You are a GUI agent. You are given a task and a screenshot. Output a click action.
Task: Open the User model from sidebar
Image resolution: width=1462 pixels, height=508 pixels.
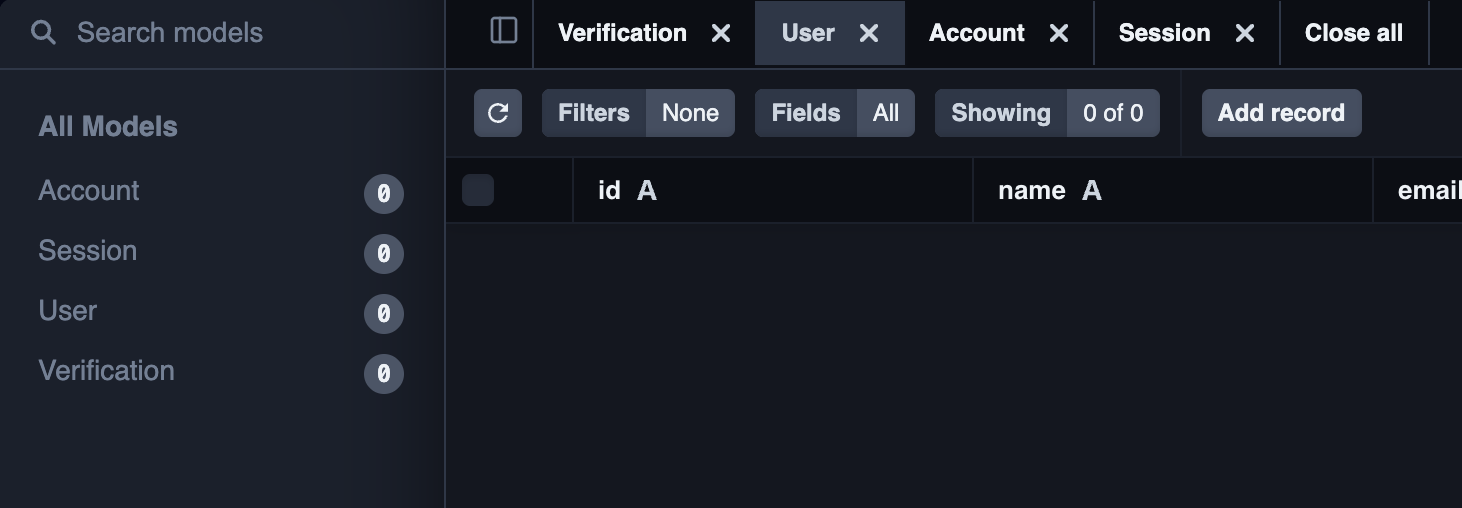68,311
